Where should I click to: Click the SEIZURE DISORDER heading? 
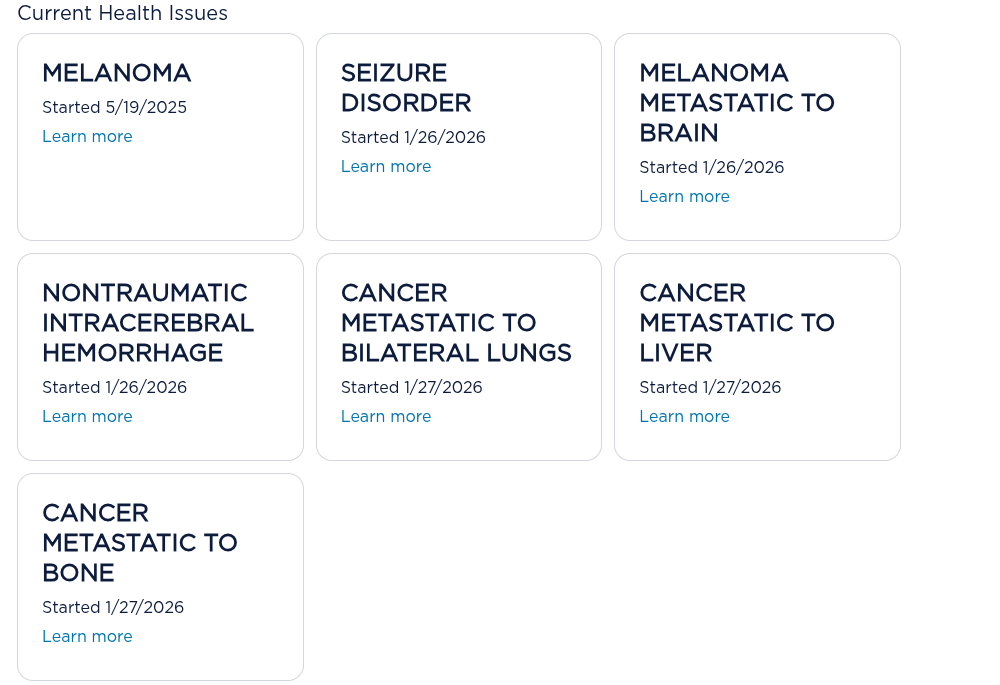click(406, 88)
